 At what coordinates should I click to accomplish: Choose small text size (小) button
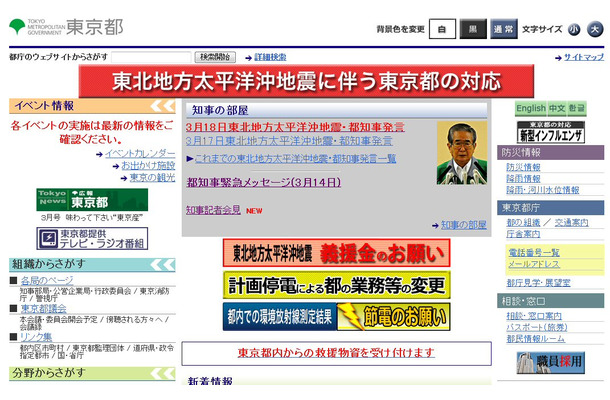574,30
